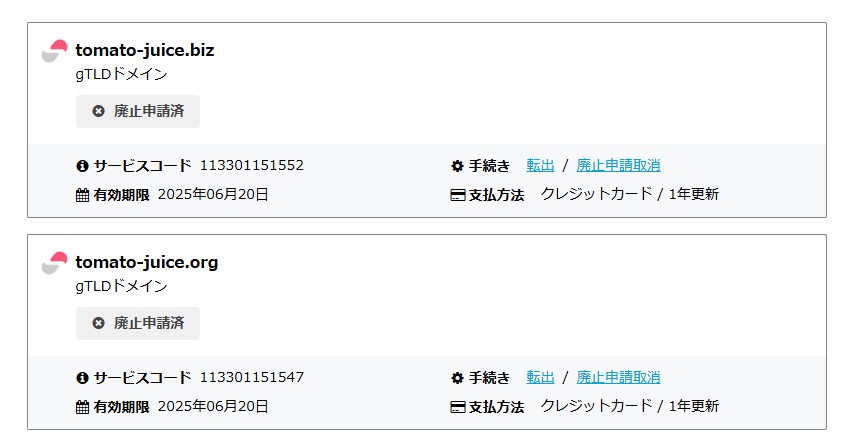This screenshot has width=856, height=437.
Task: Select the tomato-juice.org domain name heading
Action: coord(147,262)
